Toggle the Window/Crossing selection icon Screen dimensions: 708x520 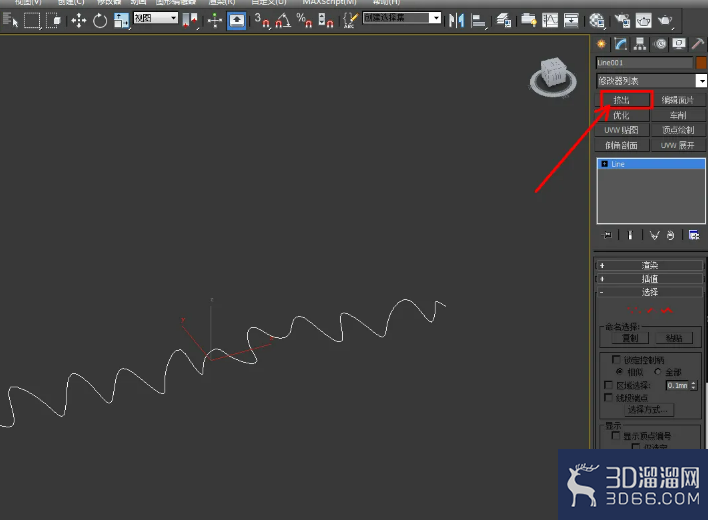point(54,20)
